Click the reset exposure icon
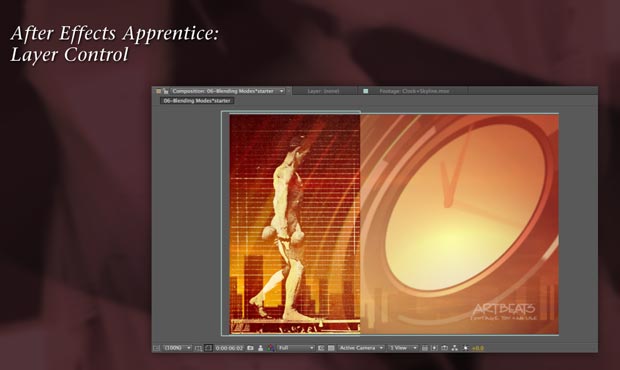 (466, 348)
